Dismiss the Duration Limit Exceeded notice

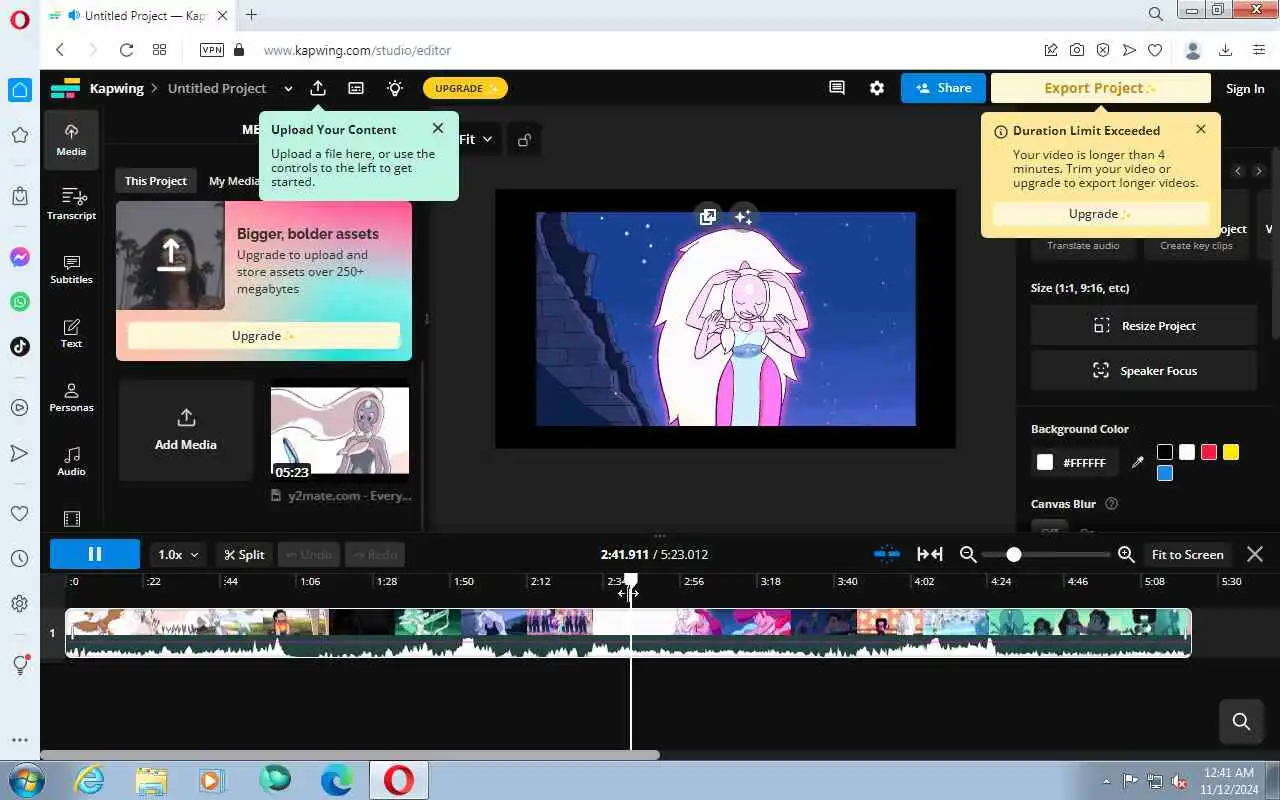(1201, 129)
